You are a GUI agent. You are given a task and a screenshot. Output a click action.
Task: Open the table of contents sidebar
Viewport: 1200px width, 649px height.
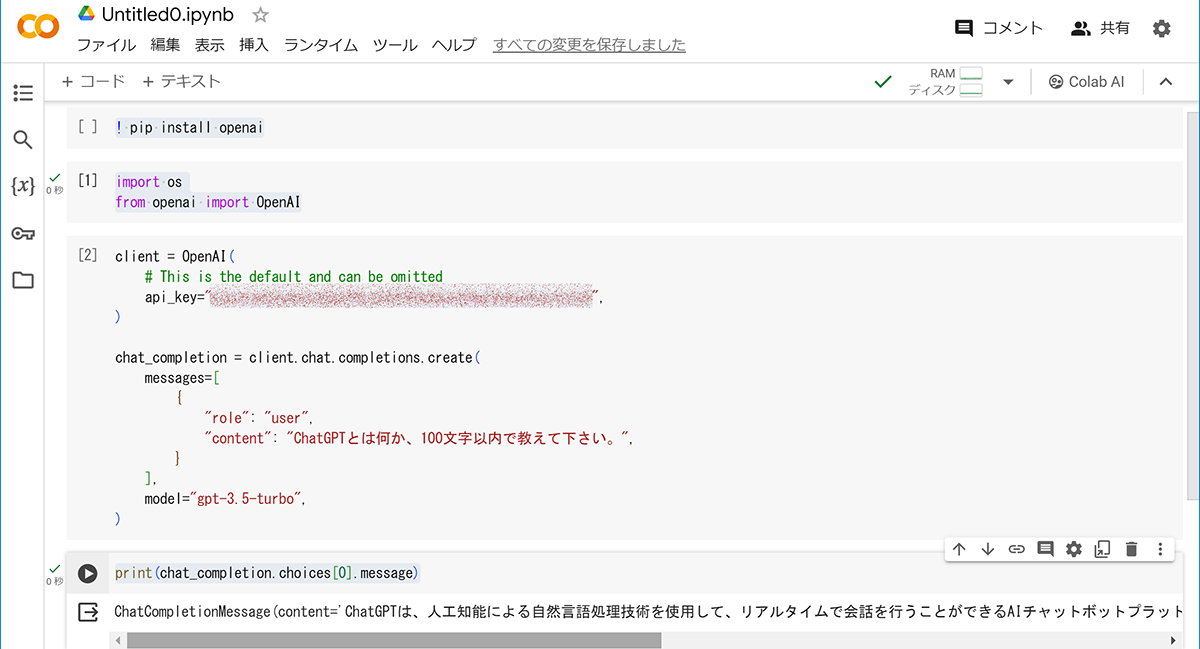23,93
